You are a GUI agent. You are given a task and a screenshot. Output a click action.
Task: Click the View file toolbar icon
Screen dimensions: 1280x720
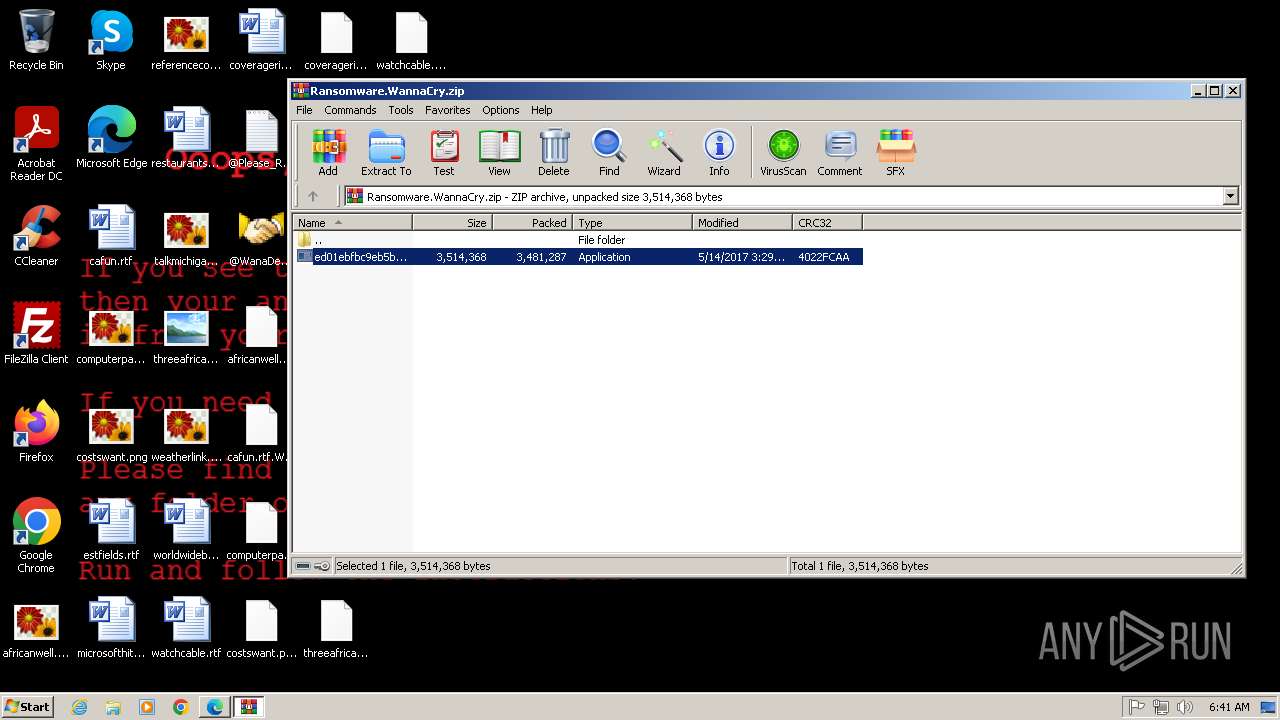[x=499, y=153]
